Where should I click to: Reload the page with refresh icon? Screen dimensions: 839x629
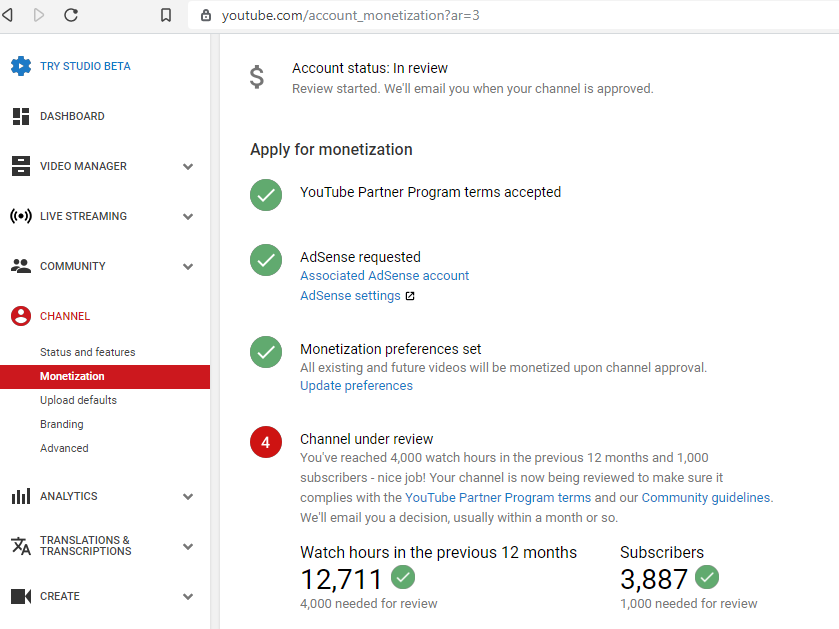(x=71, y=15)
